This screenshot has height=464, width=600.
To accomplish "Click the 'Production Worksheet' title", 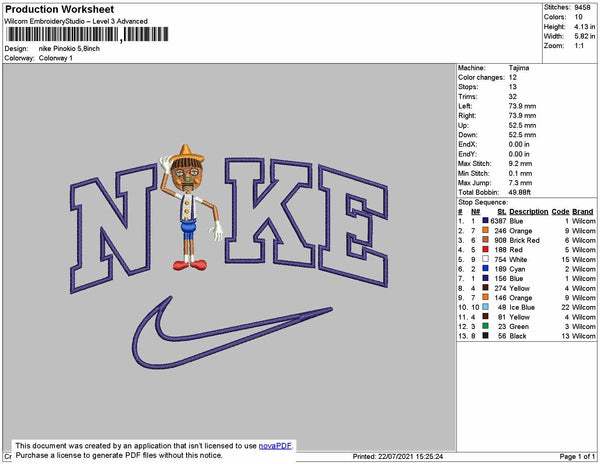I will click(59, 9).
